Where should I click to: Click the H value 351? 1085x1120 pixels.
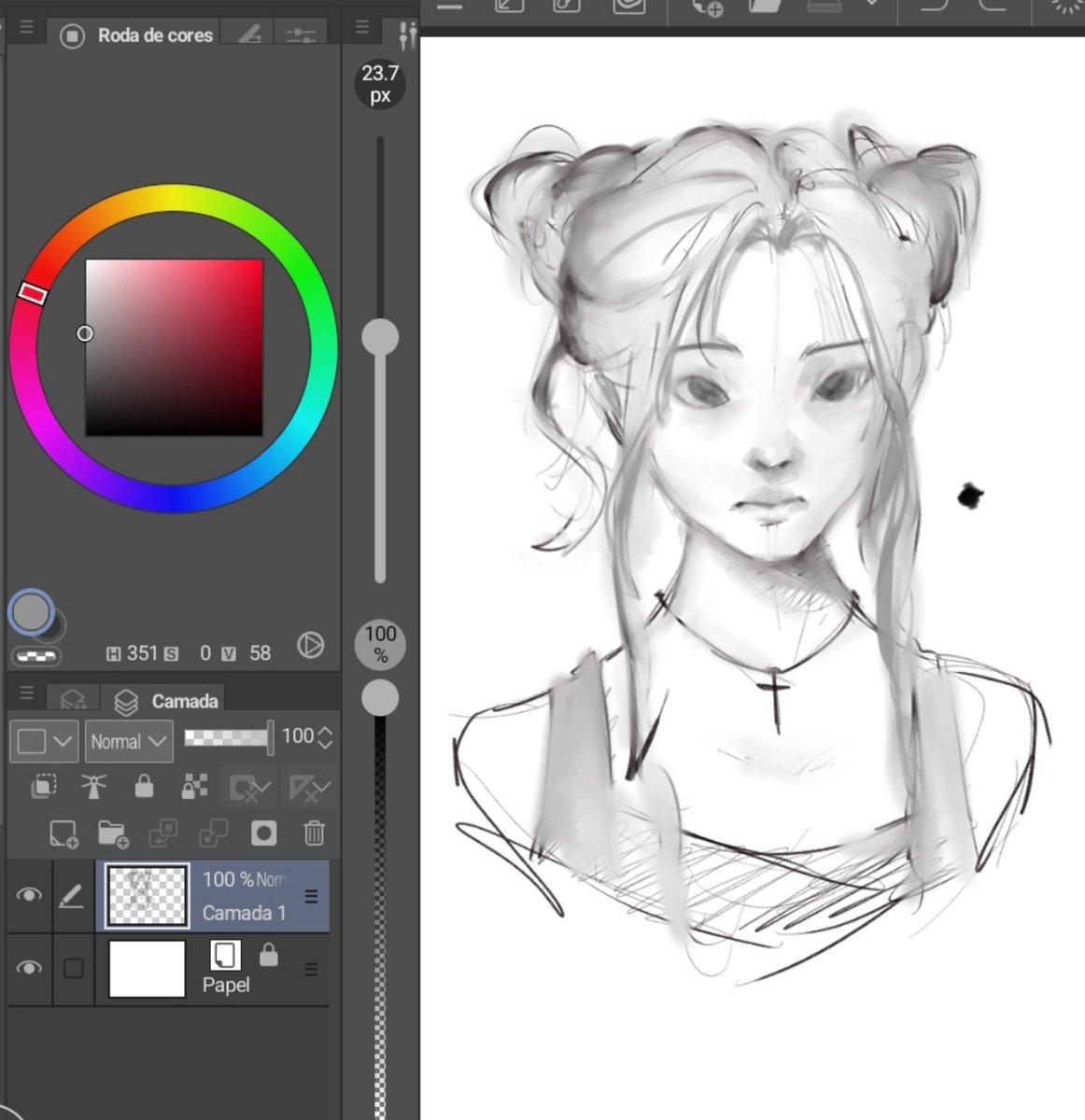[x=142, y=653]
